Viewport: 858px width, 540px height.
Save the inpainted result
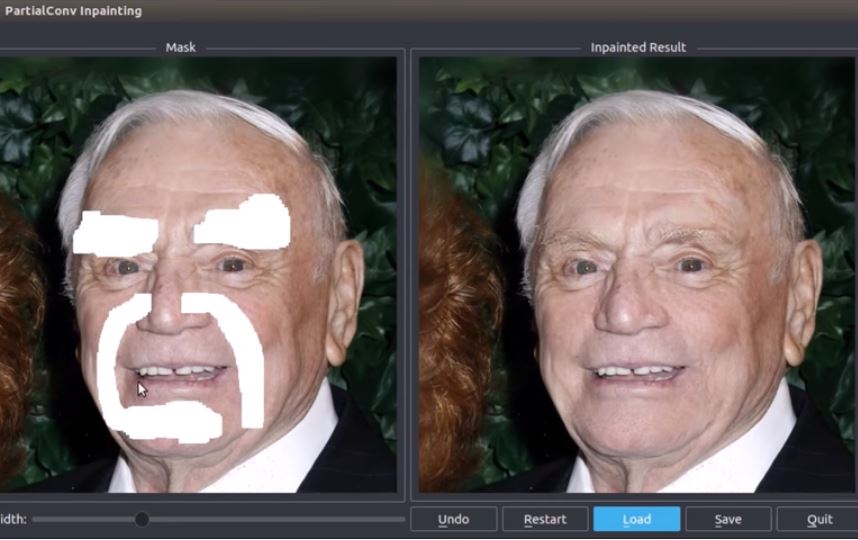(x=727, y=519)
